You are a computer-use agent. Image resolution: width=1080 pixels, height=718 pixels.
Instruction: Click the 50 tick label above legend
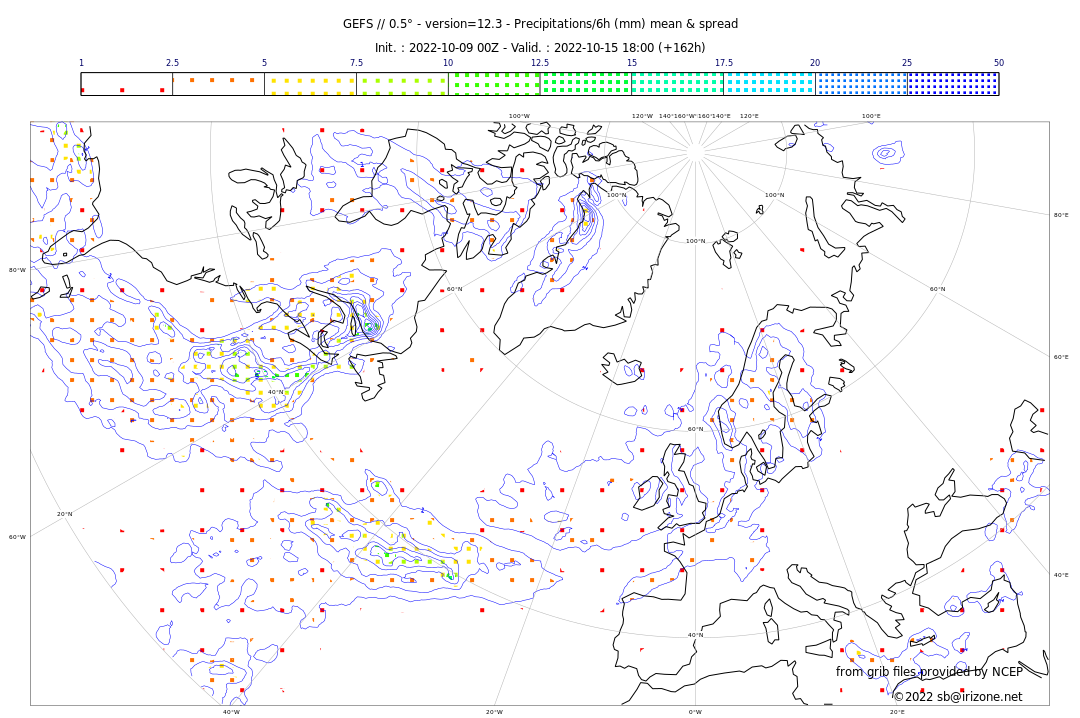(x=998, y=63)
